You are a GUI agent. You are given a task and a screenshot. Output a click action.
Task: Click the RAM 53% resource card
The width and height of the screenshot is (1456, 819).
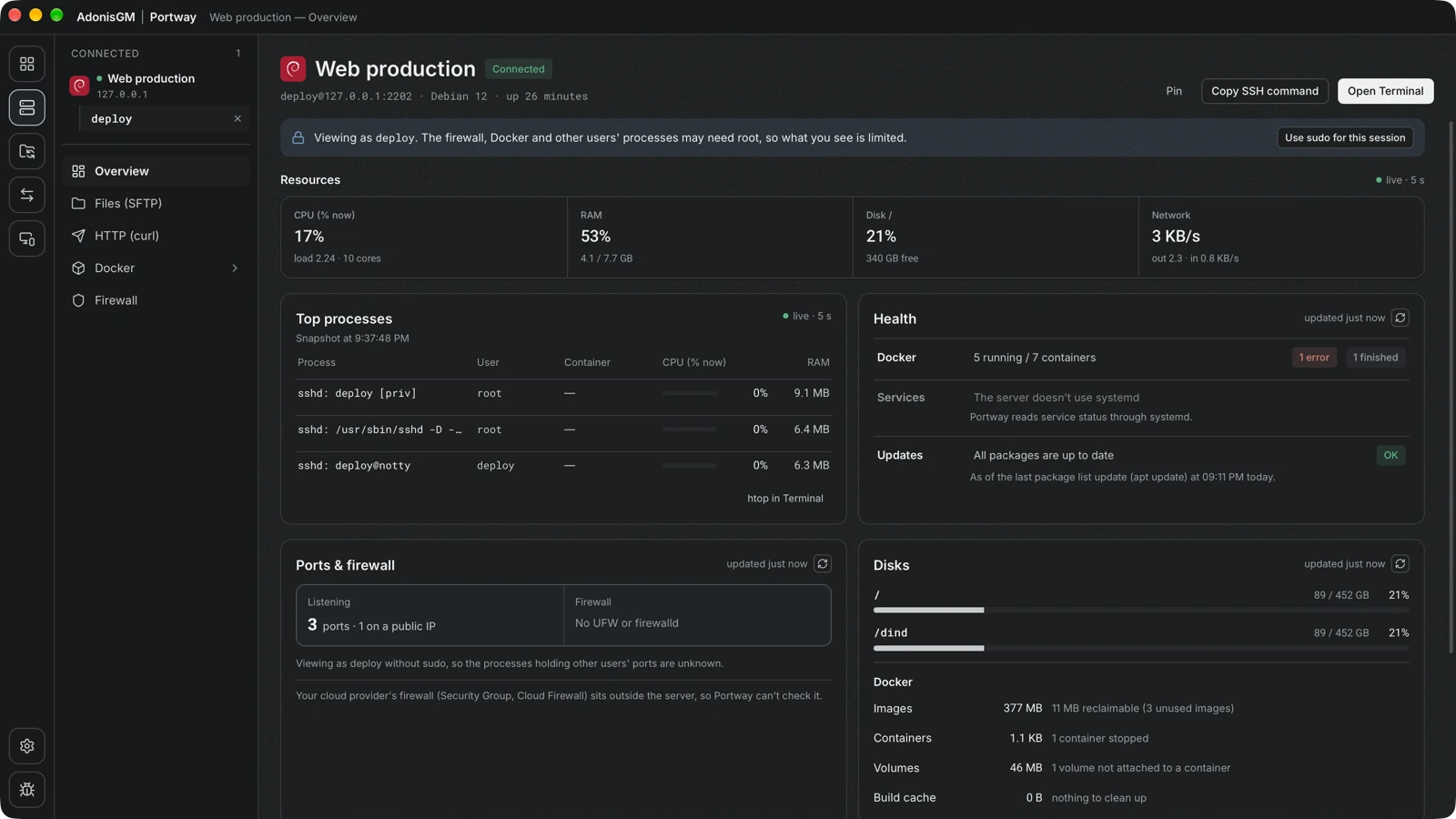(x=710, y=238)
